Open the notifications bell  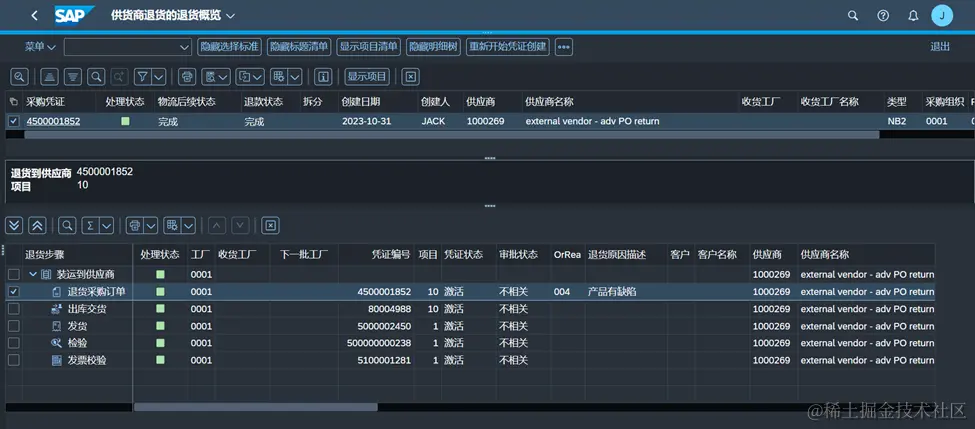[913, 16]
